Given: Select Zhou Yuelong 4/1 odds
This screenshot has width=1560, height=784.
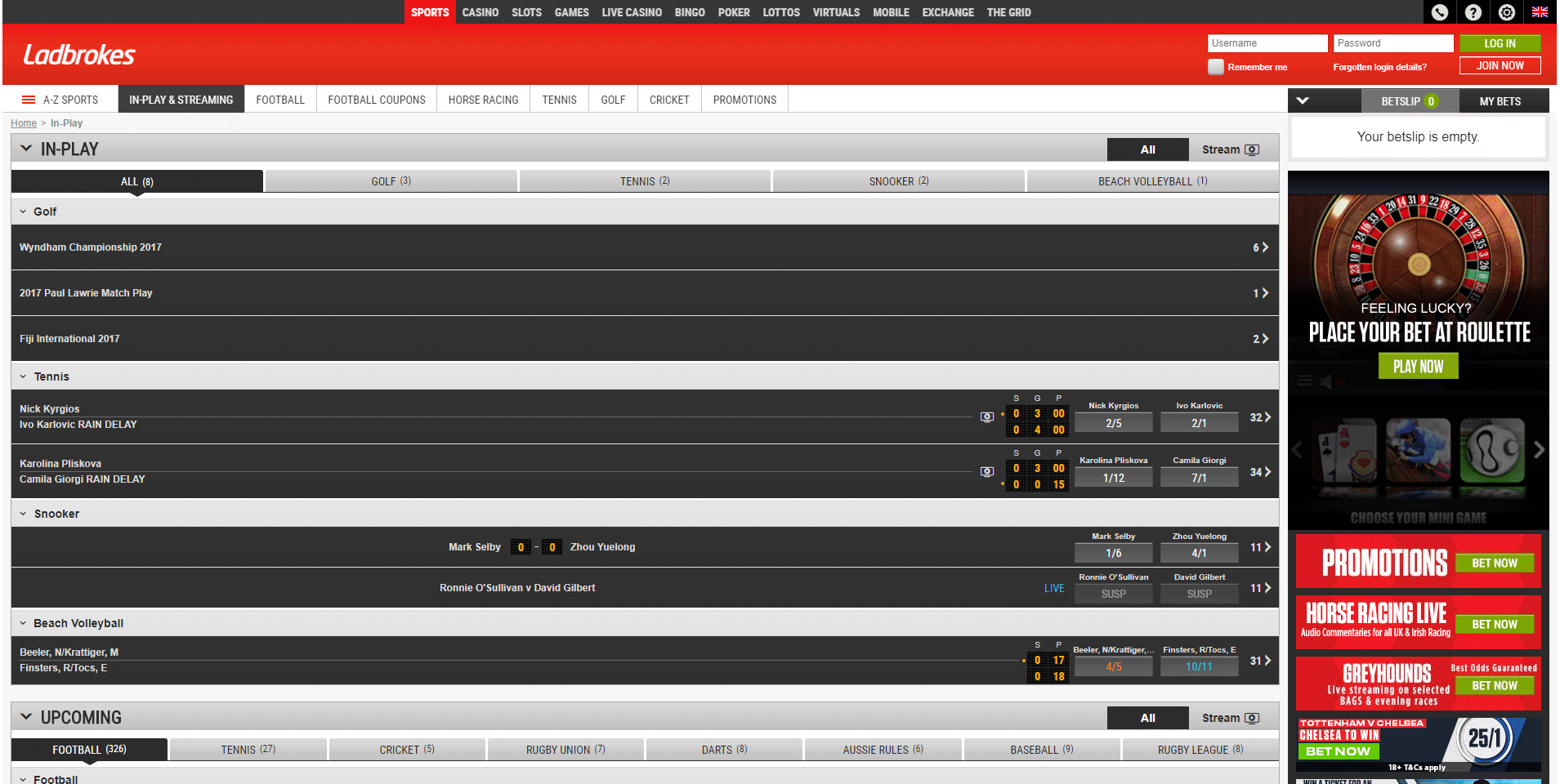Looking at the screenshot, I should tap(1199, 553).
